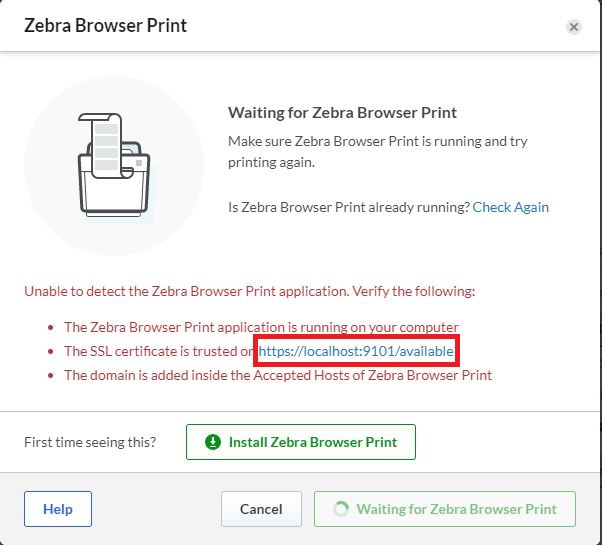The width and height of the screenshot is (602, 545).
Task: Click the 'Unable to detect' error message
Action: coord(249,291)
